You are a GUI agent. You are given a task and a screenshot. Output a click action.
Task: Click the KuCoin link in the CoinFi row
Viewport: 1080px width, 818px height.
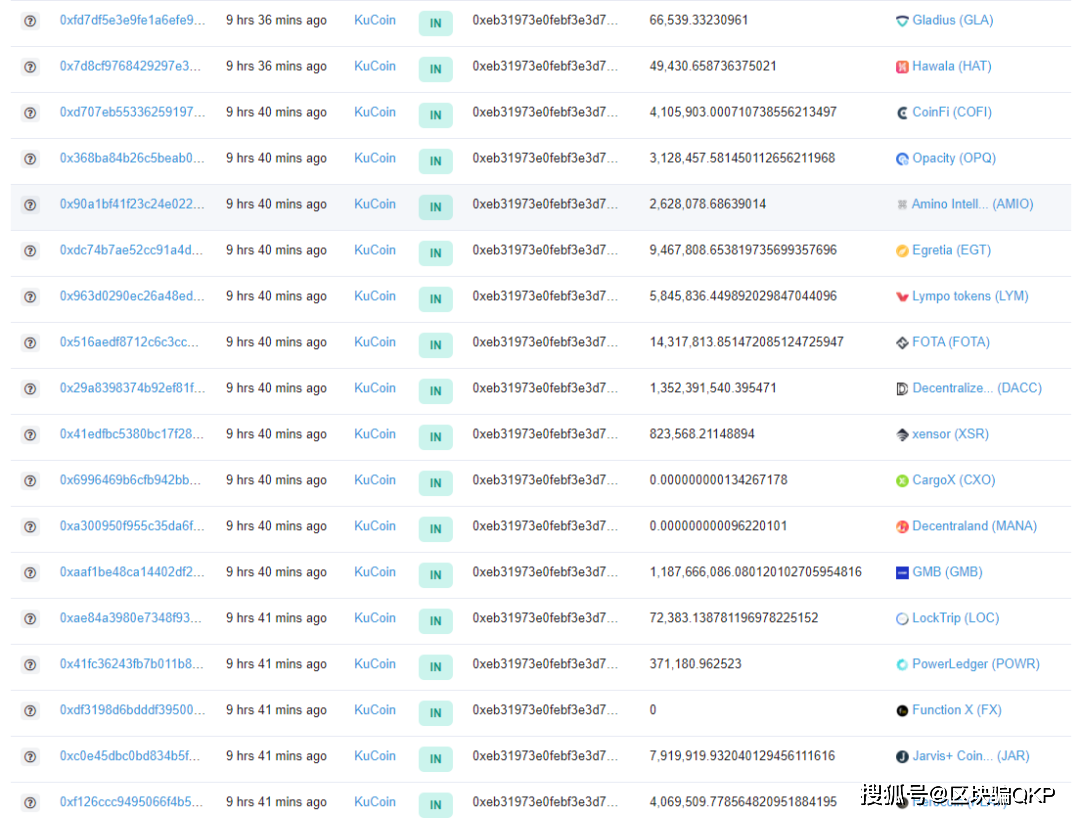pos(375,112)
